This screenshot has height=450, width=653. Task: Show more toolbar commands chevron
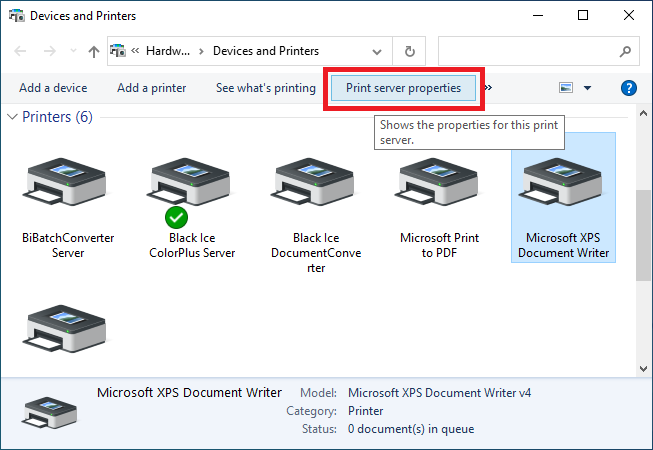pyautogui.click(x=488, y=87)
